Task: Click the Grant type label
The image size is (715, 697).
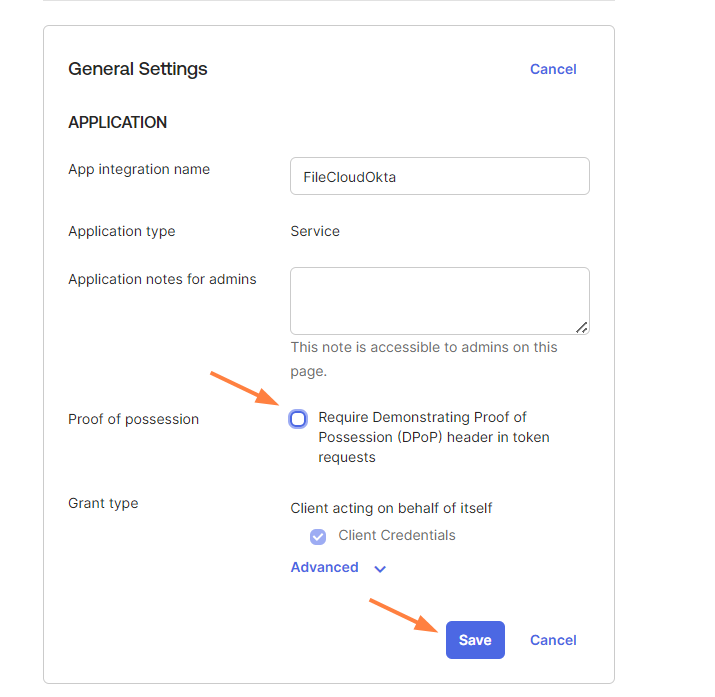Action: 103,503
